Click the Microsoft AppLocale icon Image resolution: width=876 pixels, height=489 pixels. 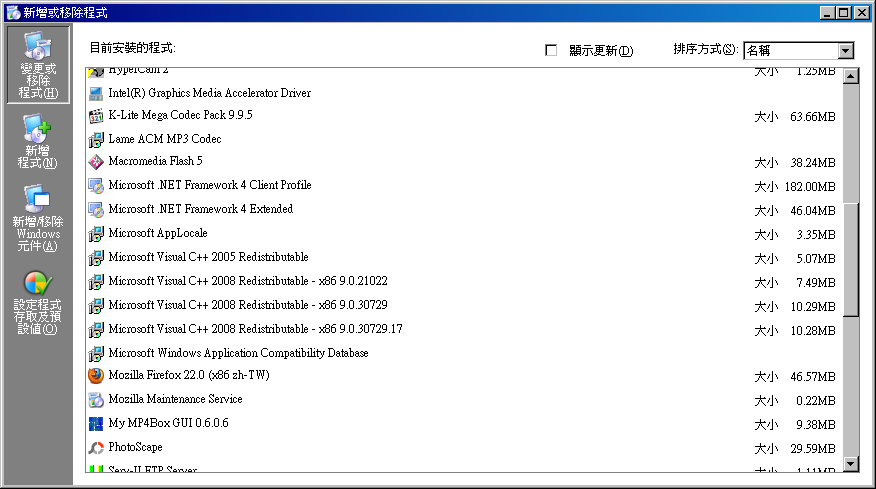[96, 234]
